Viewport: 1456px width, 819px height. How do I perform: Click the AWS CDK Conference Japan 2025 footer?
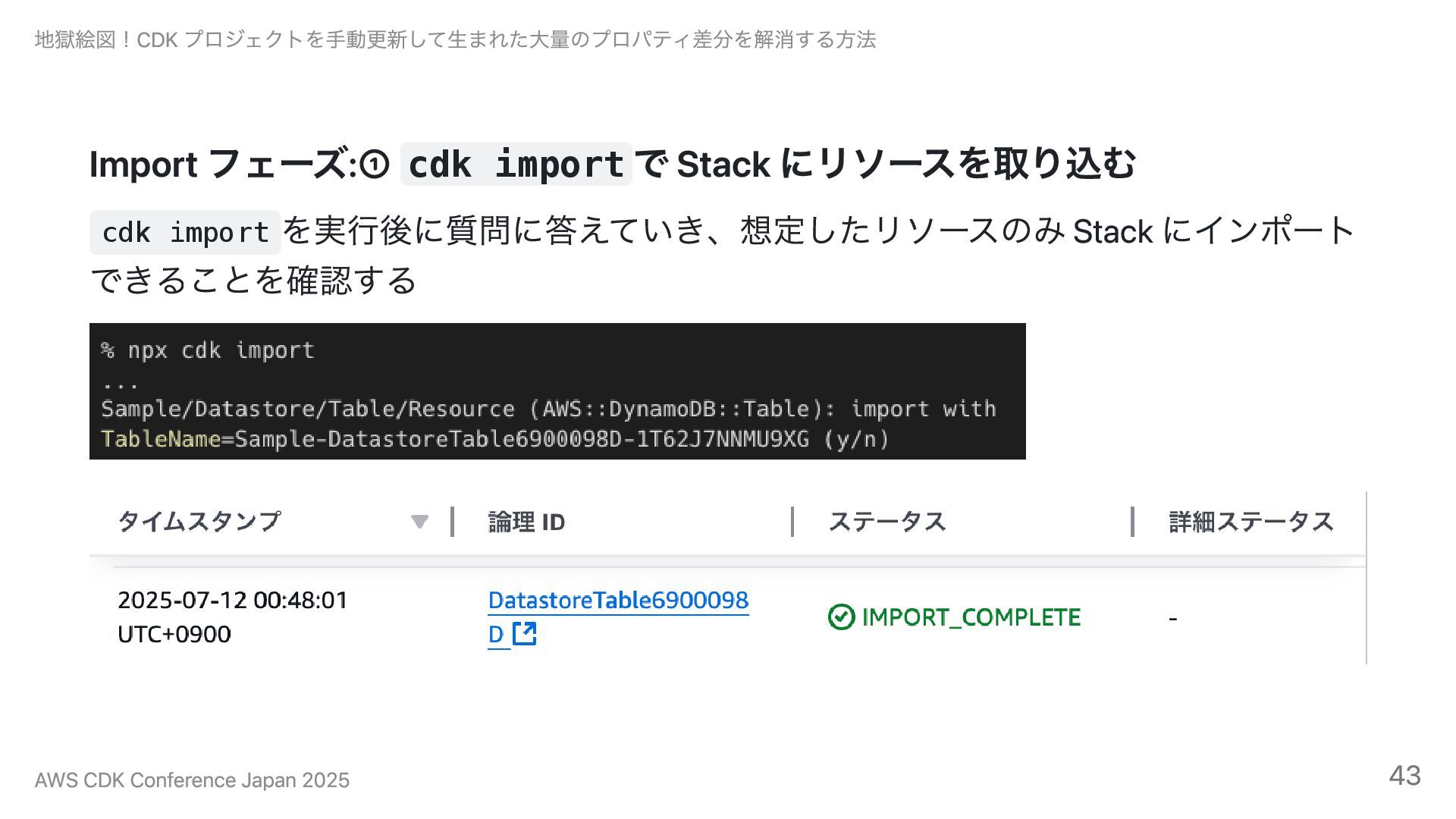(x=192, y=780)
